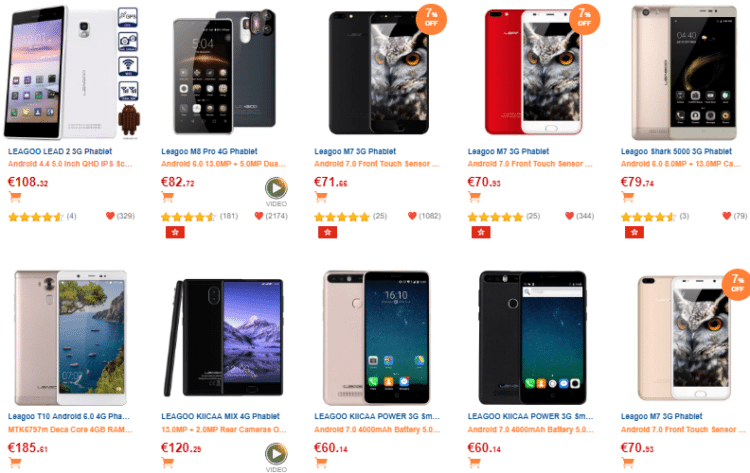Click heart icon showing 1082 likes
The height and width of the screenshot is (473, 750).
(x=412, y=216)
